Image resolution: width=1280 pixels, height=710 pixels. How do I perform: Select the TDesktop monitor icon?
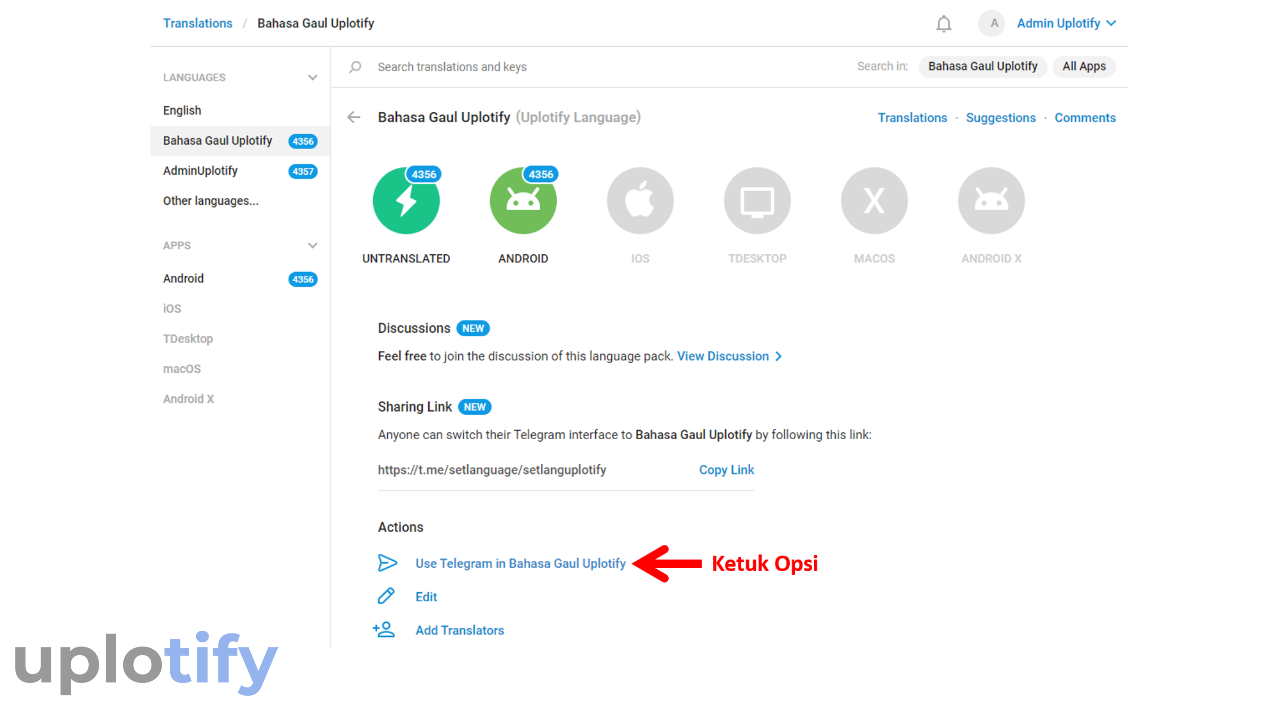[x=757, y=201]
